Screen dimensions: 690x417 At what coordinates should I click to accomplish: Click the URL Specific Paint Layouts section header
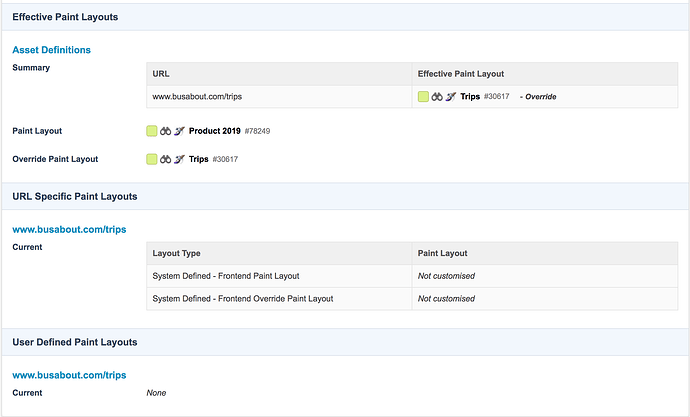point(74,197)
